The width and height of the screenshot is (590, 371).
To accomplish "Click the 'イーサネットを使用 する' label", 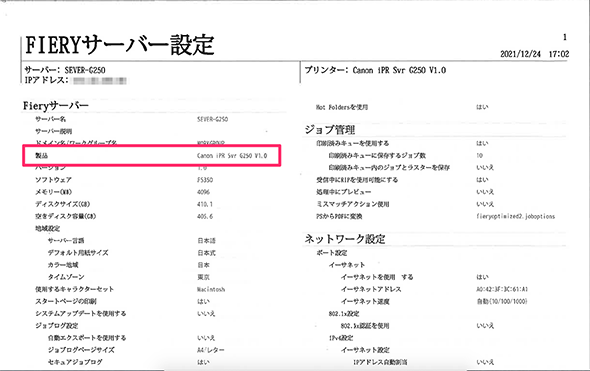I will coord(377,277).
